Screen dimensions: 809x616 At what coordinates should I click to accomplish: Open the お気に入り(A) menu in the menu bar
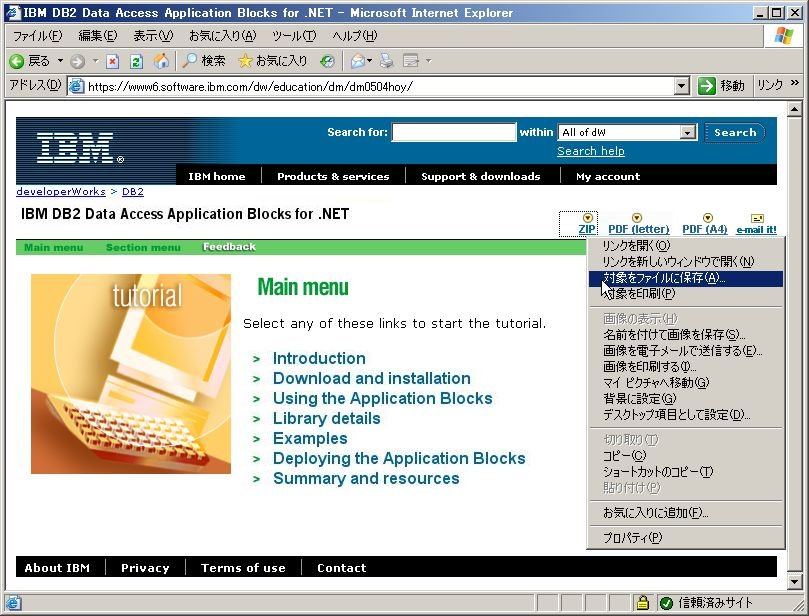coord(222,36)
